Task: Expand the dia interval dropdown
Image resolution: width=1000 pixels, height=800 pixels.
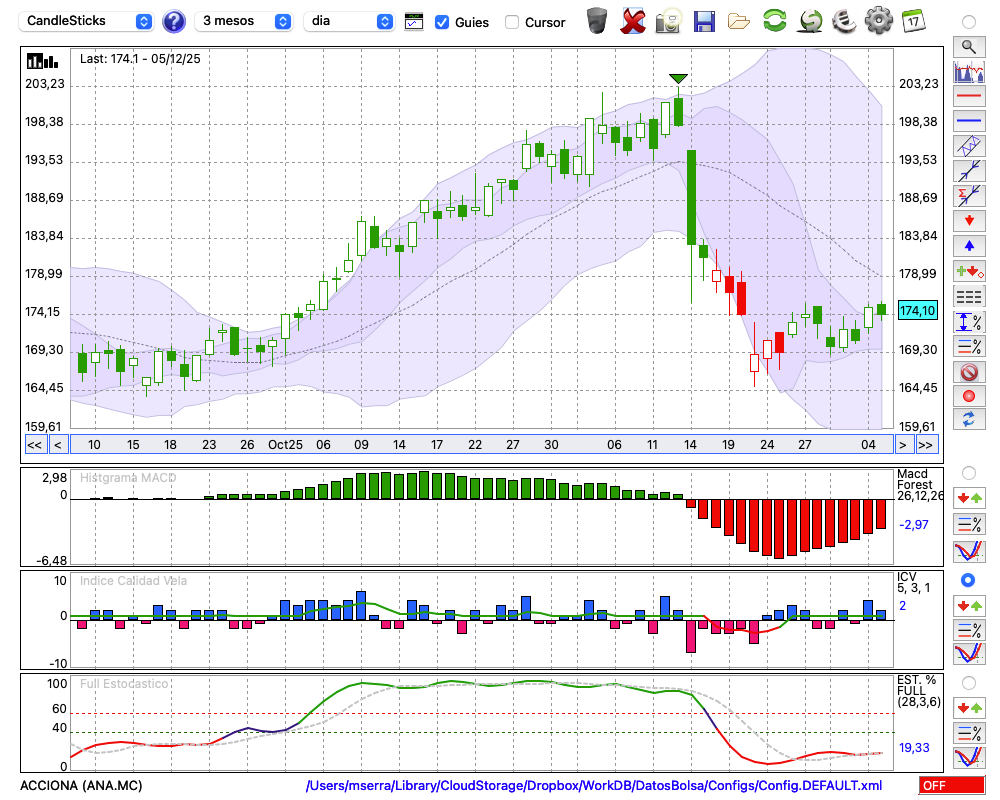Action: pyautogui.click(x=349, y=21)
